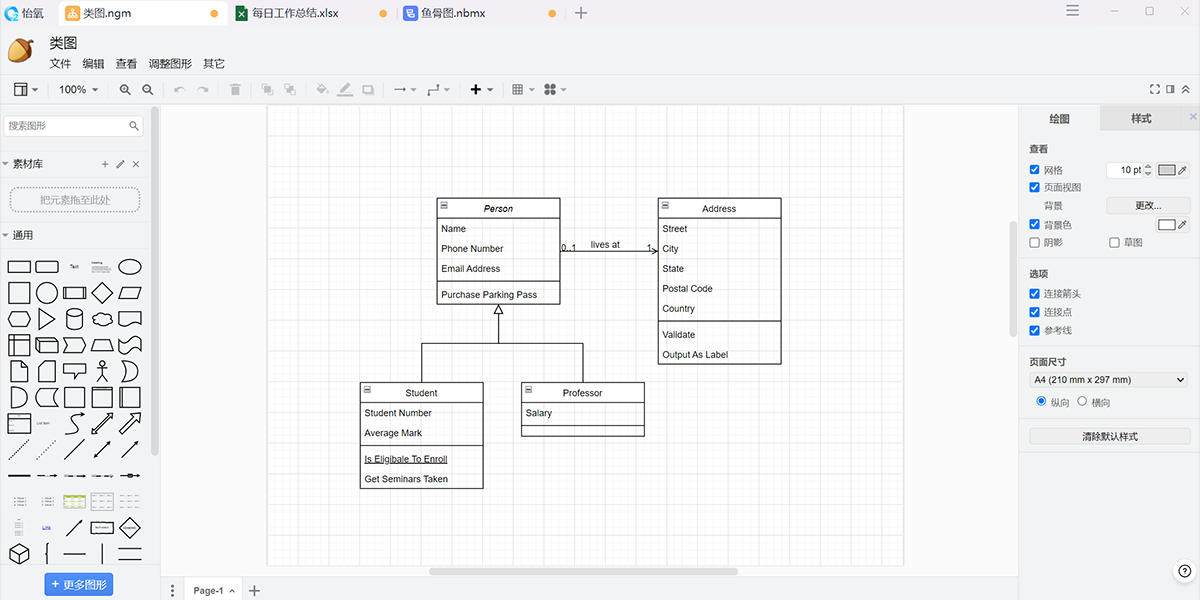
Task: Open the 调整图形 menu
Action: click(170, 64)
